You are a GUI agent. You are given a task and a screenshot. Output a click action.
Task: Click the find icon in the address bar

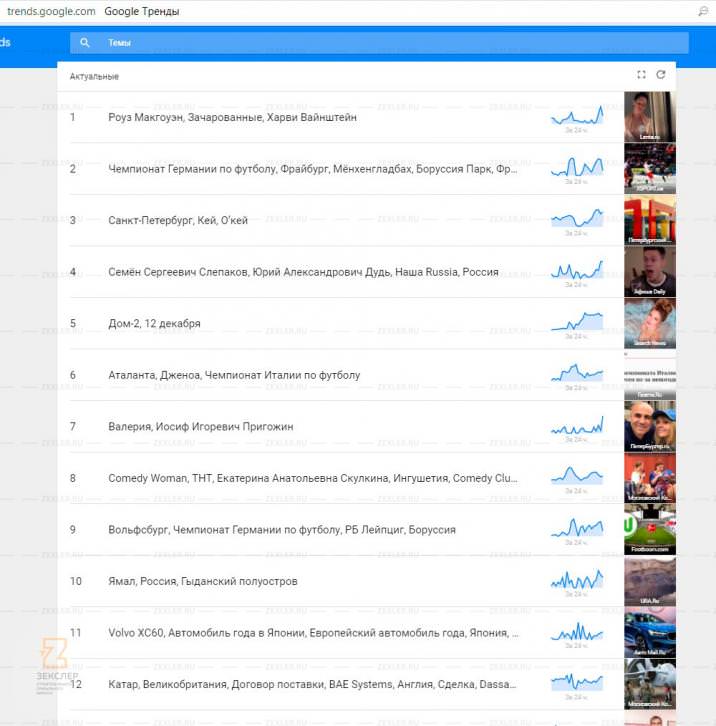click(x=703, y=11)
